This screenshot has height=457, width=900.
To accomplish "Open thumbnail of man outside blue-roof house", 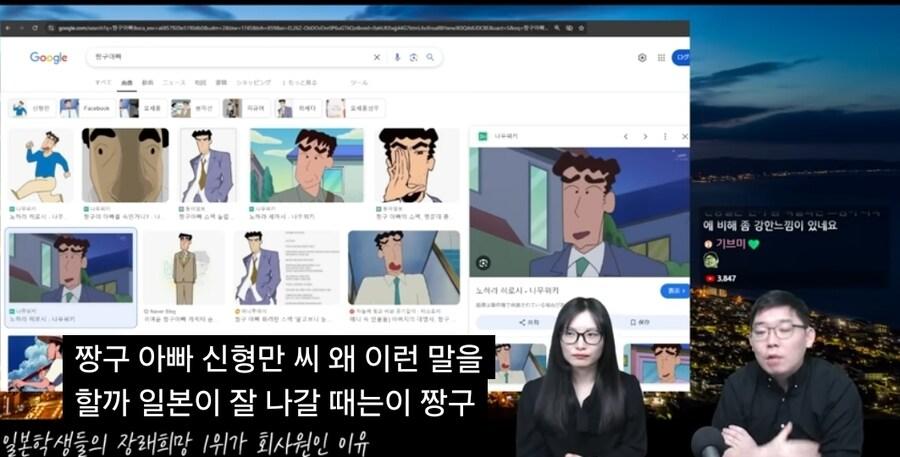I will coord(307,165).
